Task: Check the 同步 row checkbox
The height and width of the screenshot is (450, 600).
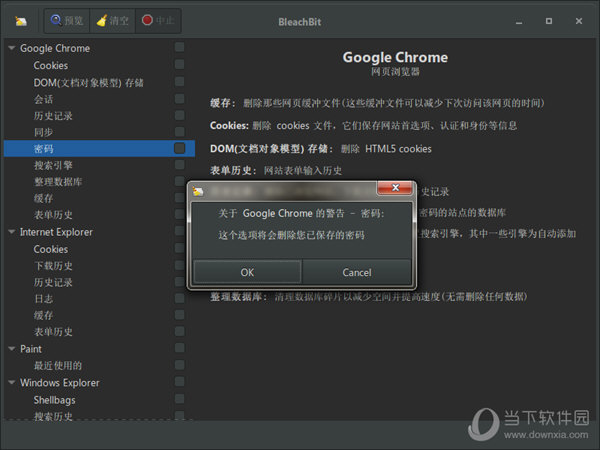Action: point(179,132)
